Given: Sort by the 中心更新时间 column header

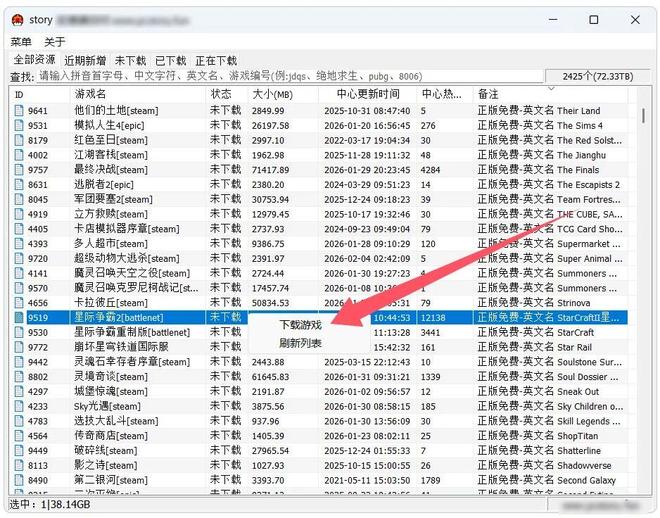Looking at the screenshot, I should (x=368, y=94).
